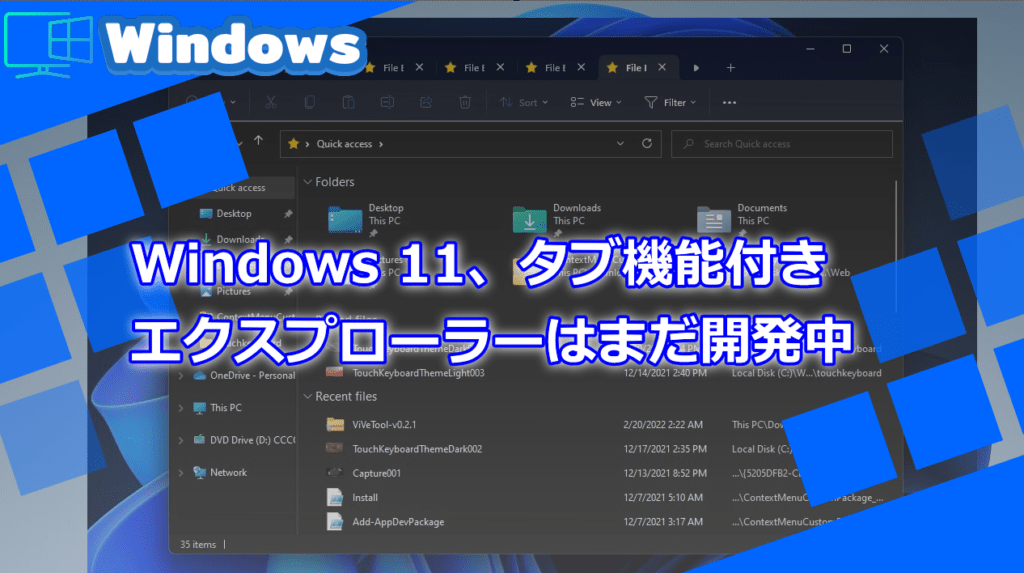Select the TouchKeyboardThemeLight003 row
This screenshot has height=573, width=1024.
pyautogui.click(x=604, y=373)
